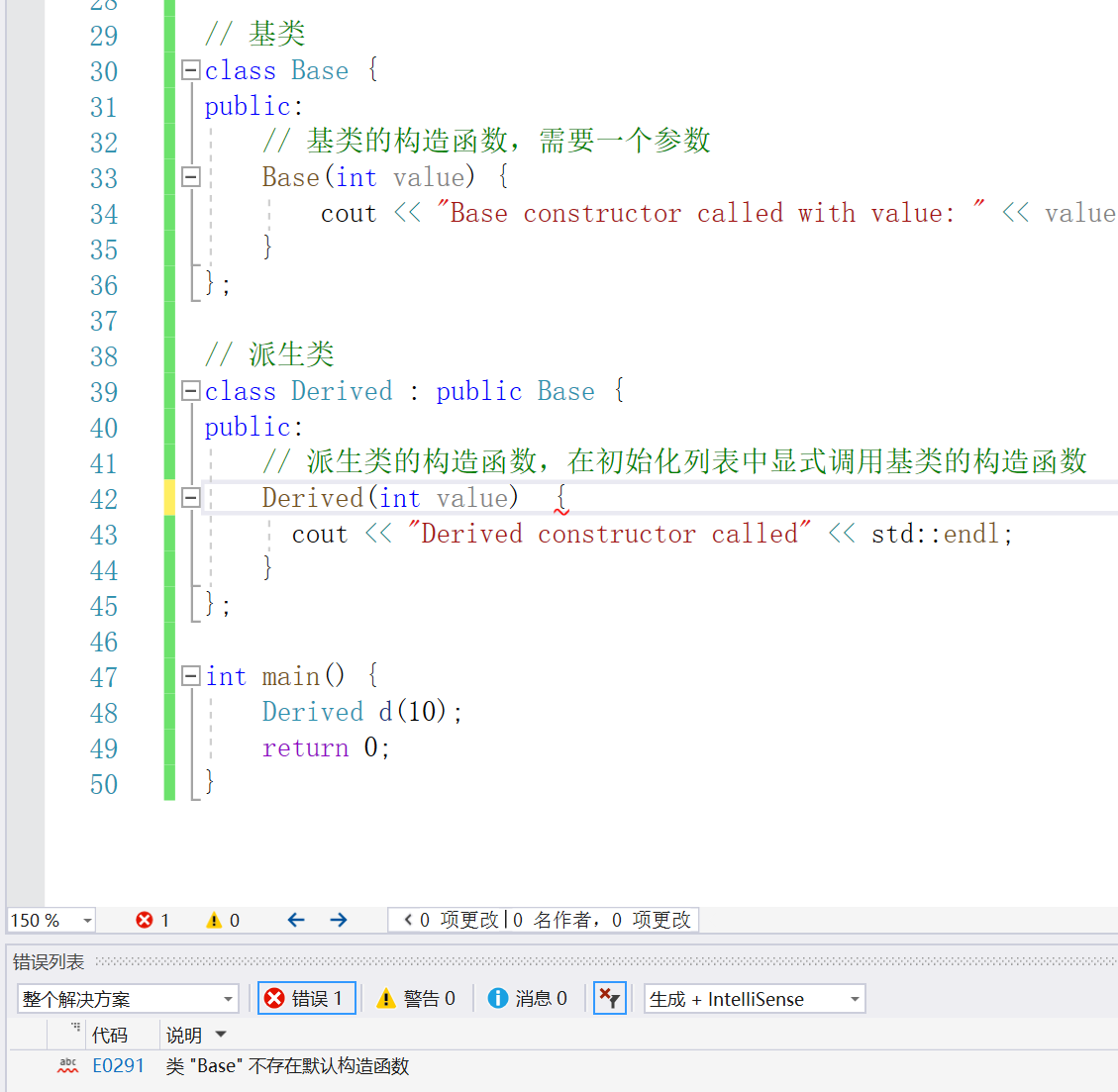
Task: Click line number 48 in the gutter
Action: 104,713
